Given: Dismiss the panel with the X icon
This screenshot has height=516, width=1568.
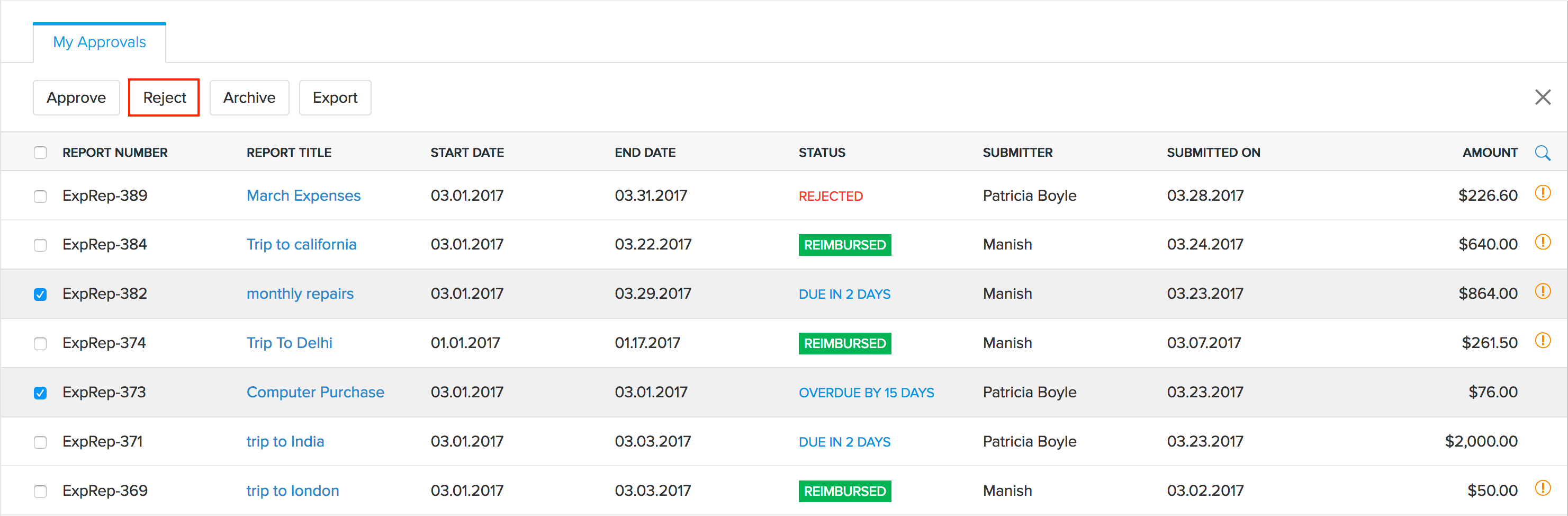Looking at the screenshot, I should point(1544,97).
